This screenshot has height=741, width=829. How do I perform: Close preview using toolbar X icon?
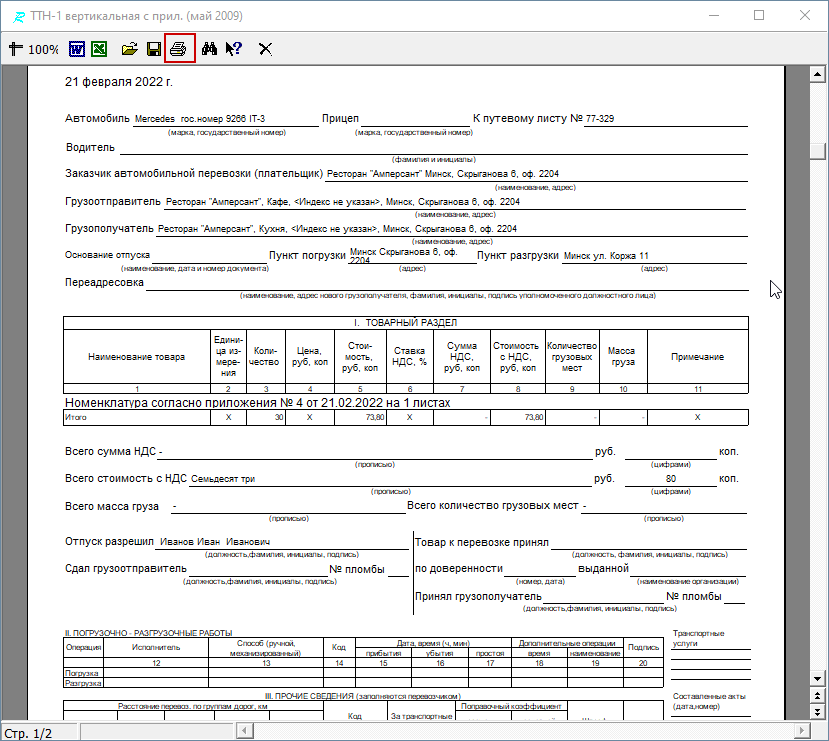click(x=266, y=48)
